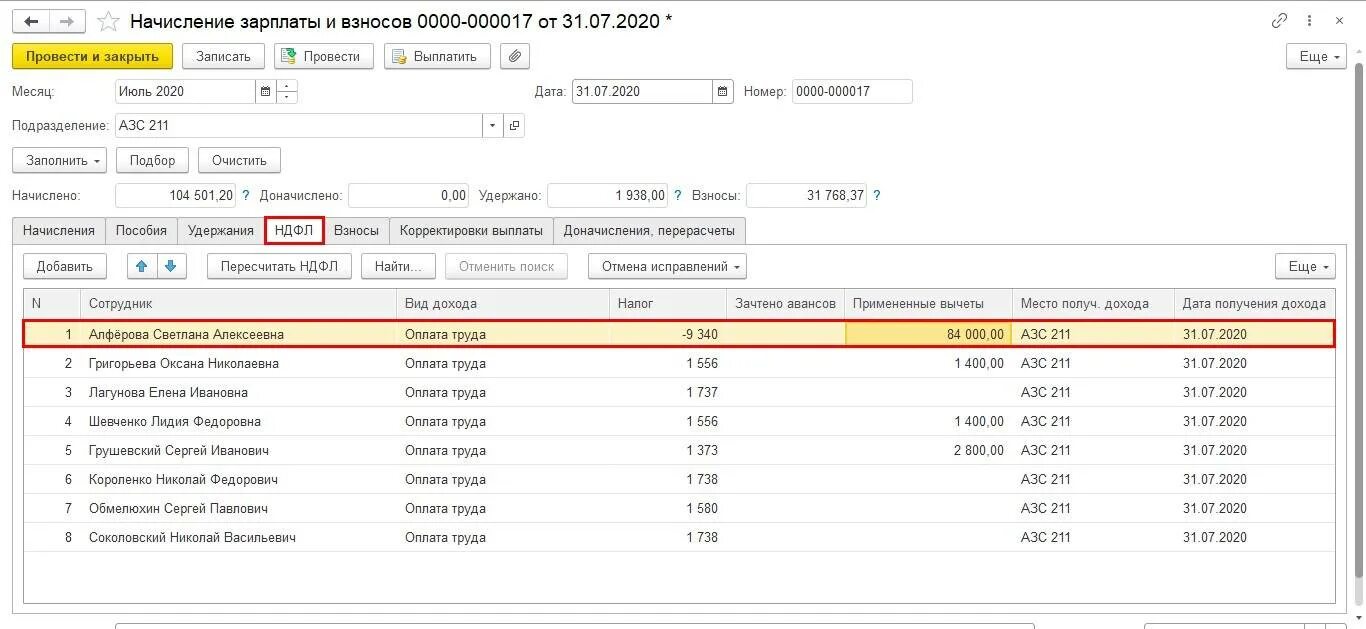Expand the Подразделение dropdown list

(492, 126)
